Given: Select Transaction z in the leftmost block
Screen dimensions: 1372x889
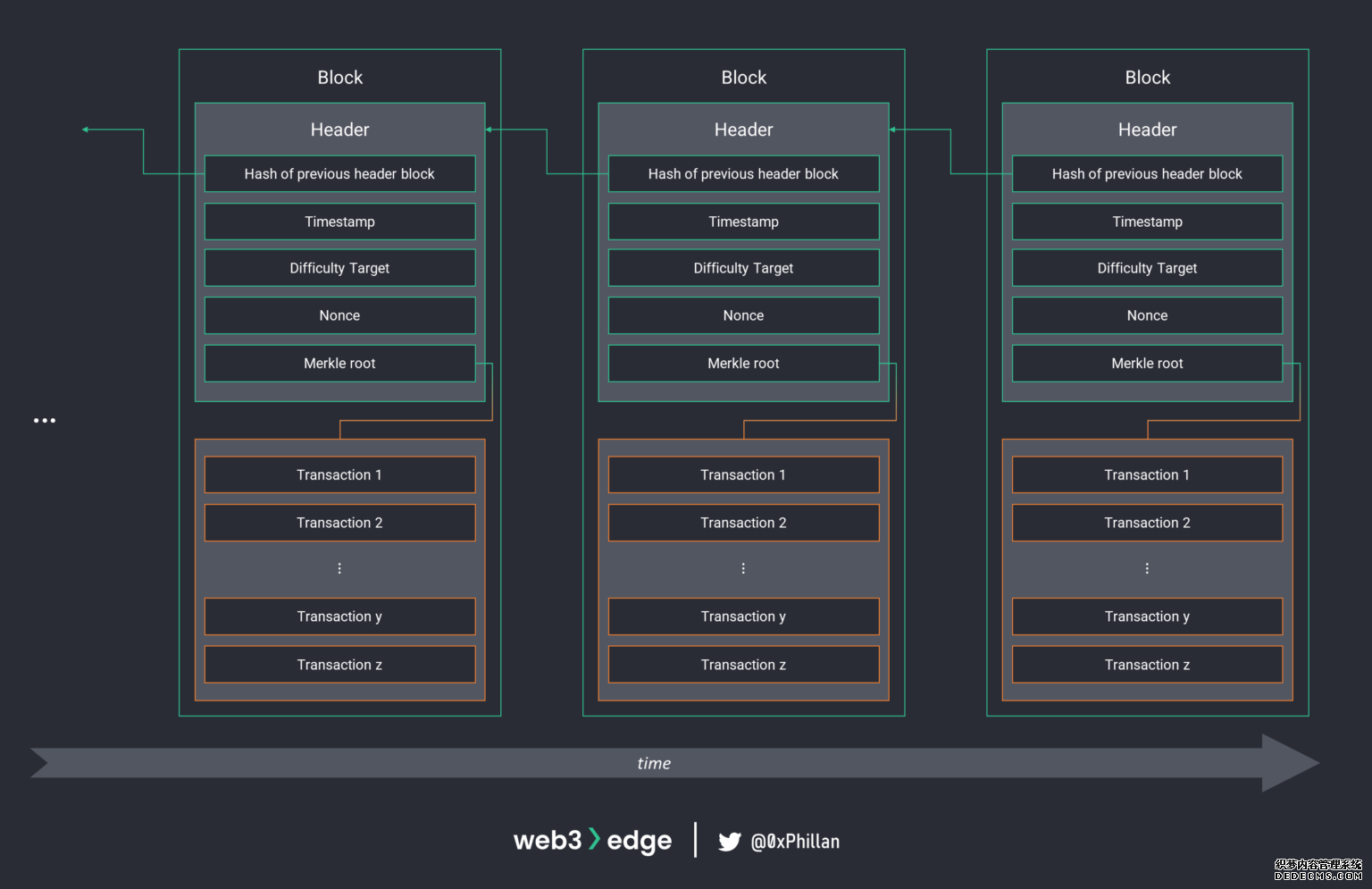Looking at the screenshot, I should (x=340, y=665).
